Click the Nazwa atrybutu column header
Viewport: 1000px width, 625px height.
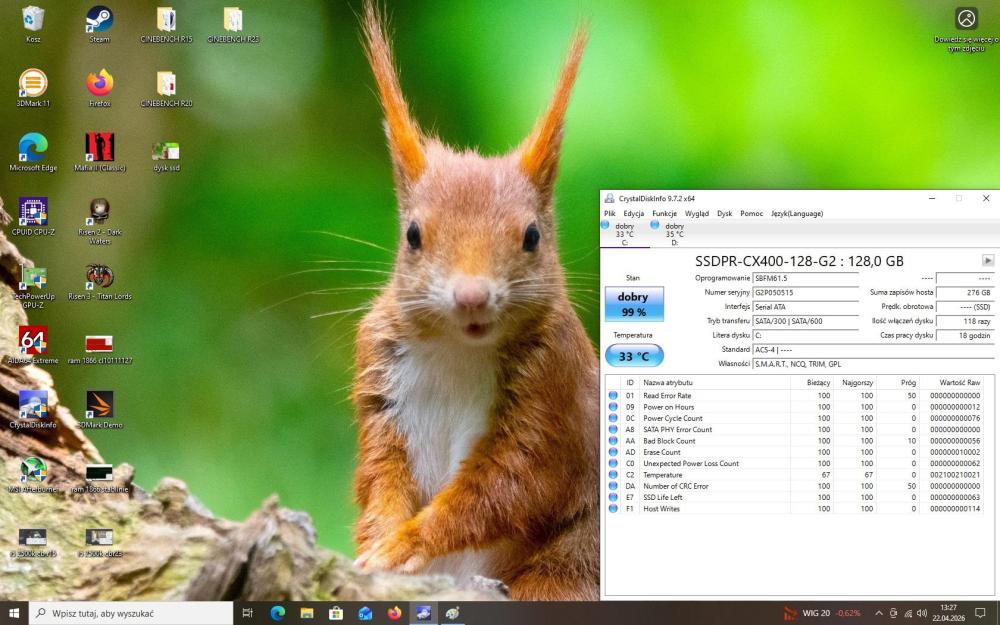click(x=714, y=383)
